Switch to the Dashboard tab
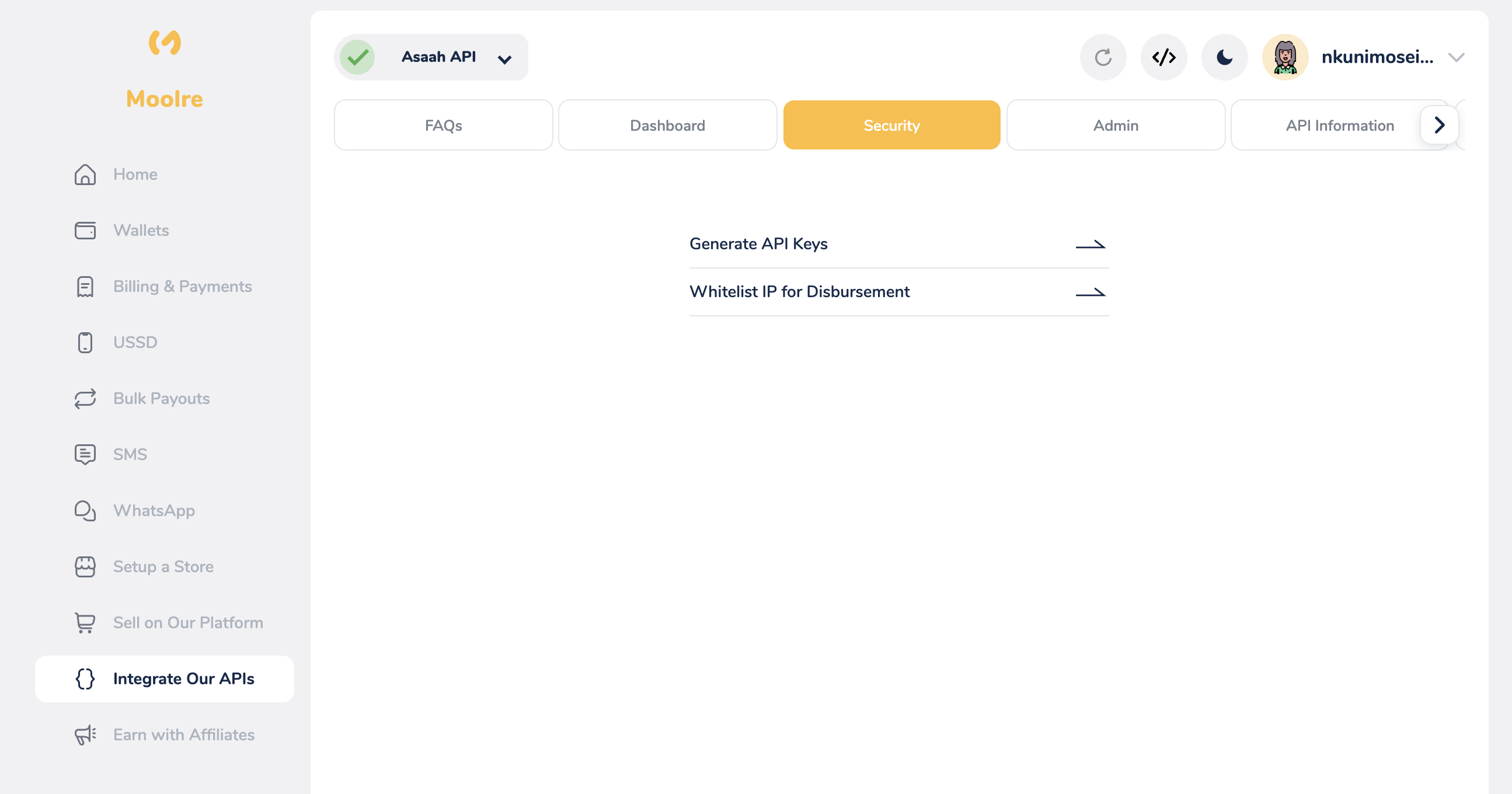Viewport: 1512px width, 794px height. pyautogui.click(x=667, y=125)
